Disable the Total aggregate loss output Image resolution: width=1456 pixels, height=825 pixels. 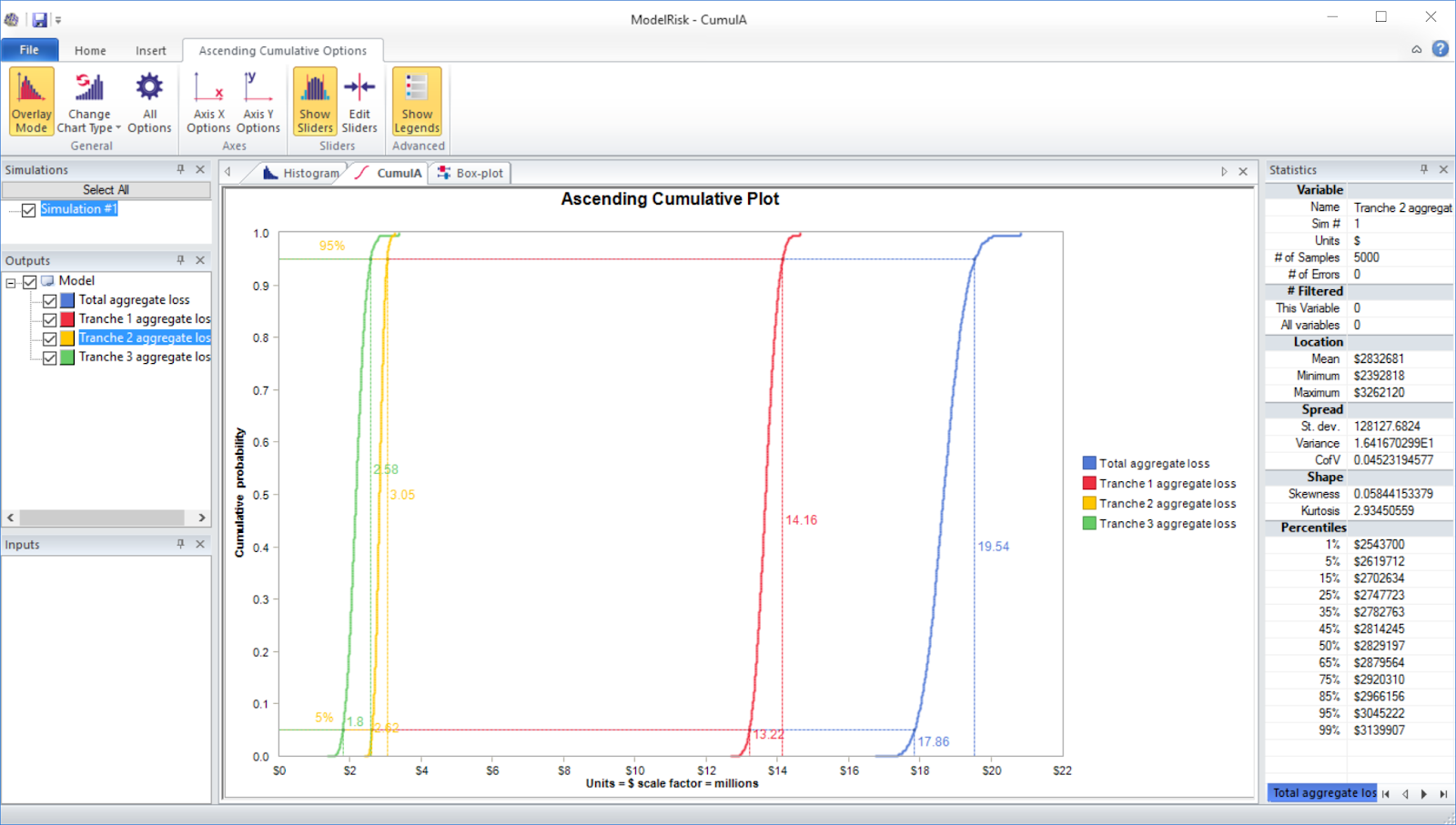(50, 299)
